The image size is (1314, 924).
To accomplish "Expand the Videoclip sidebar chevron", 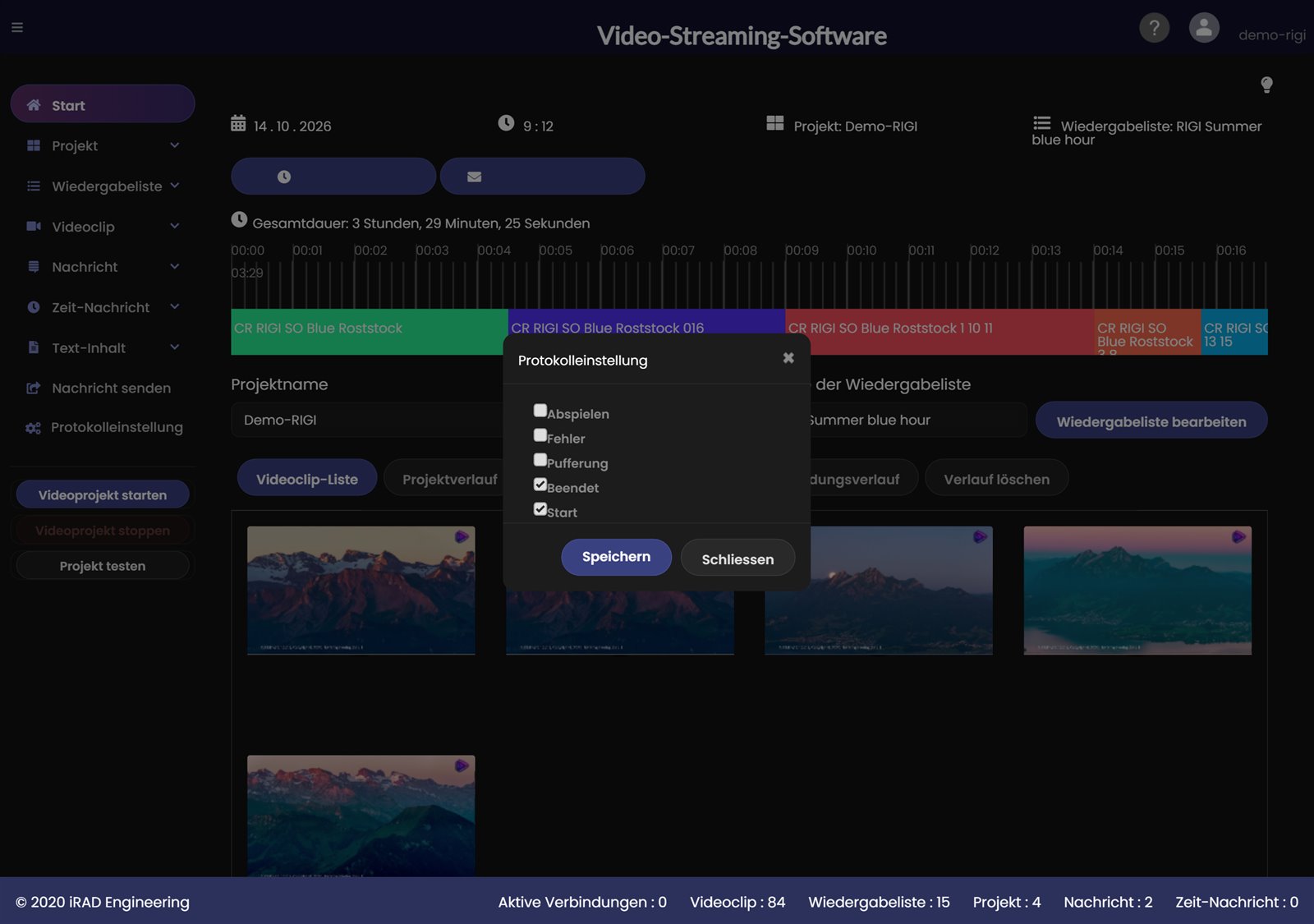I will (x=175, y=226).
